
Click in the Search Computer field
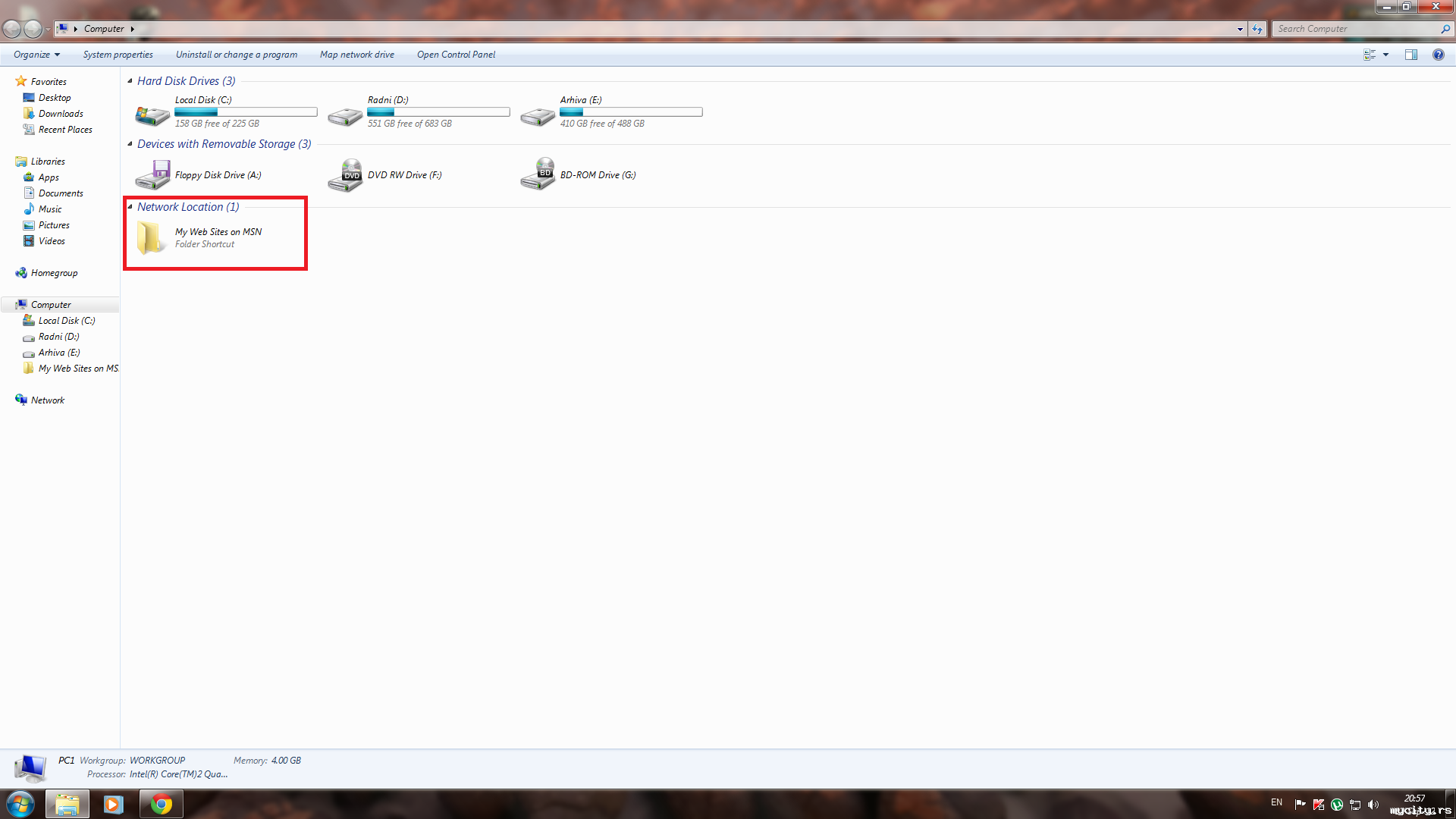(1354, 29)
